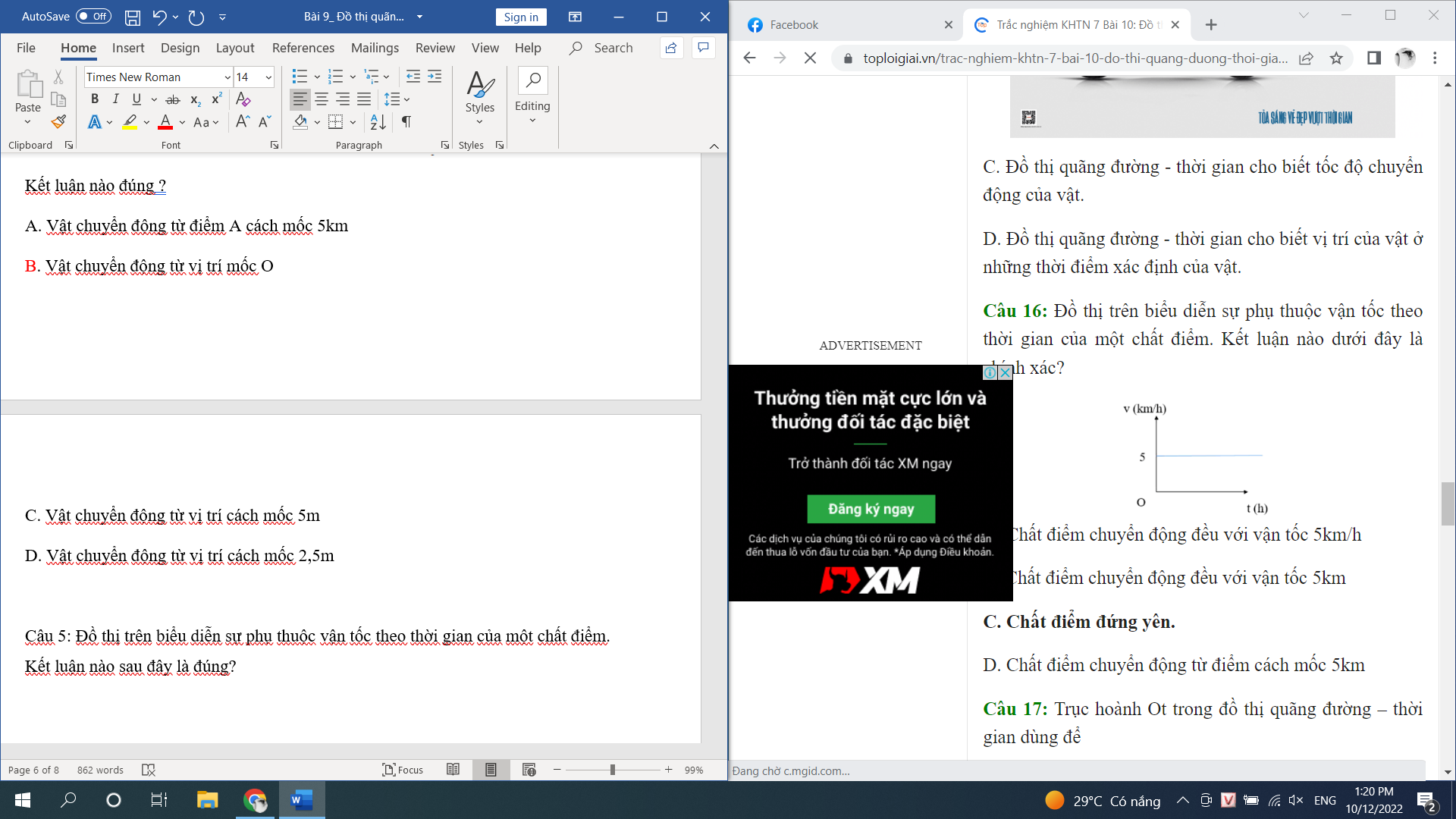Open Change Case Aa dropdown
The width and height of the screenshot is (1456, 819).
206,121
